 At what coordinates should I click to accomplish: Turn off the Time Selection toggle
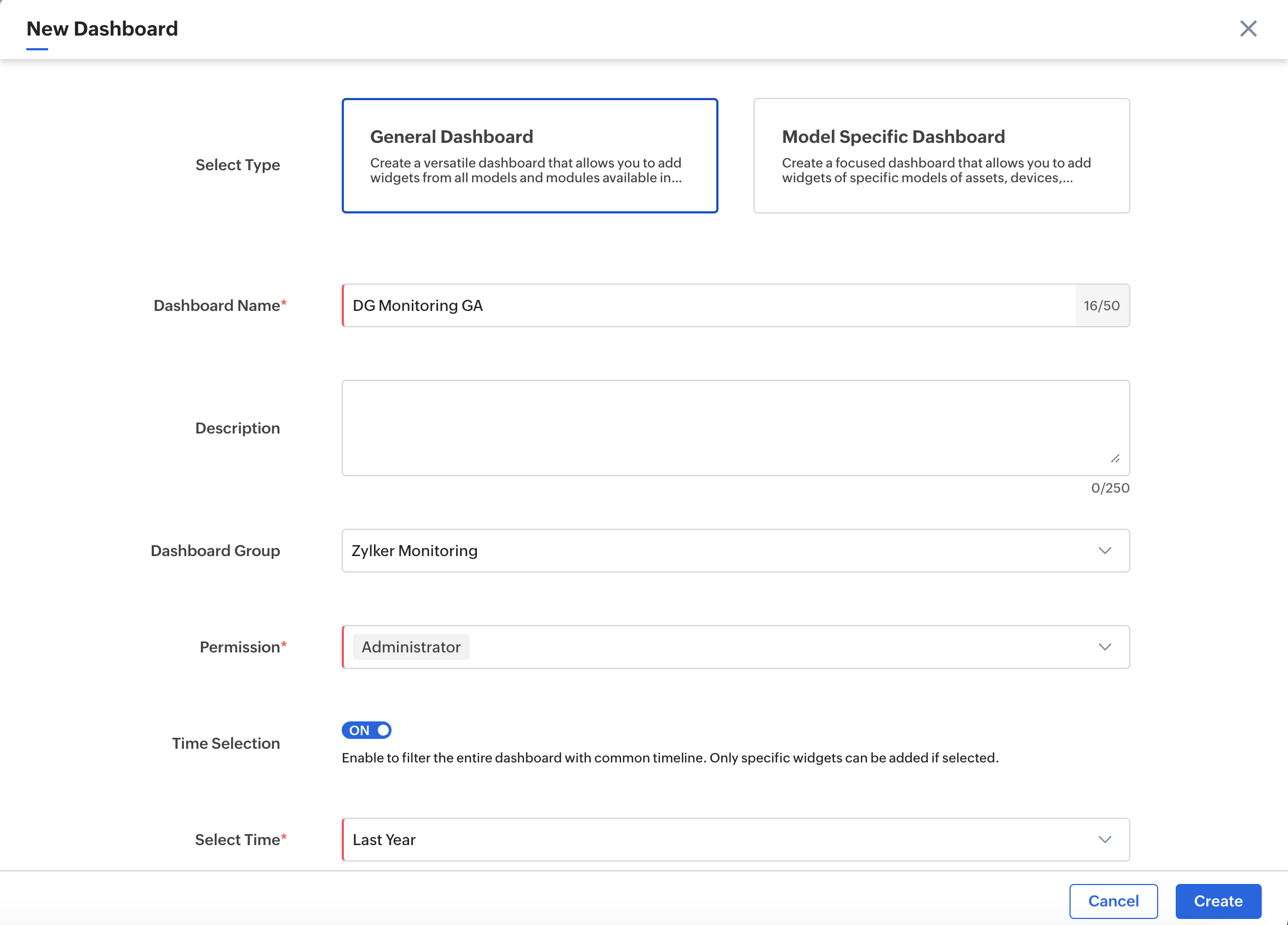coord(366,730)
